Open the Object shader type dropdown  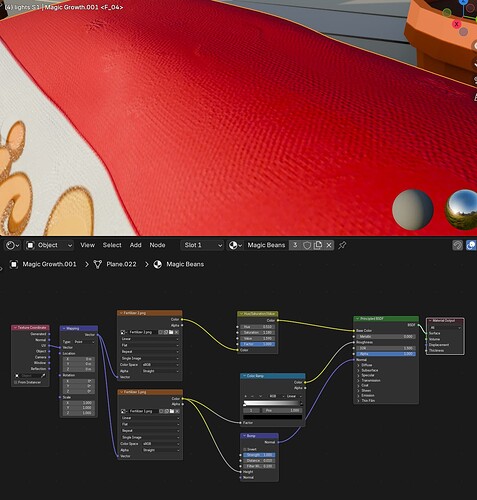[x=49, y=245]
